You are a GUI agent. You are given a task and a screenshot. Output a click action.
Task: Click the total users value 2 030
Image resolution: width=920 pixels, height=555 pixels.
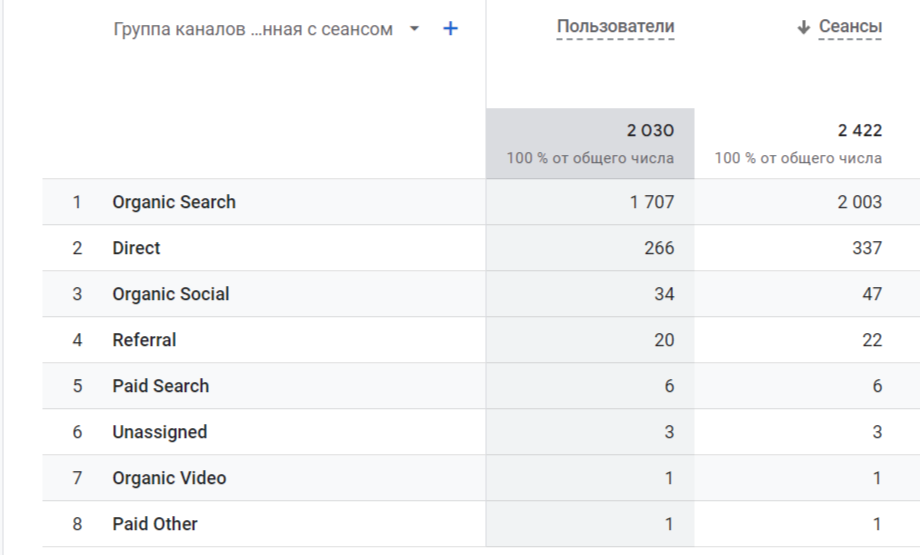(650, 131)
